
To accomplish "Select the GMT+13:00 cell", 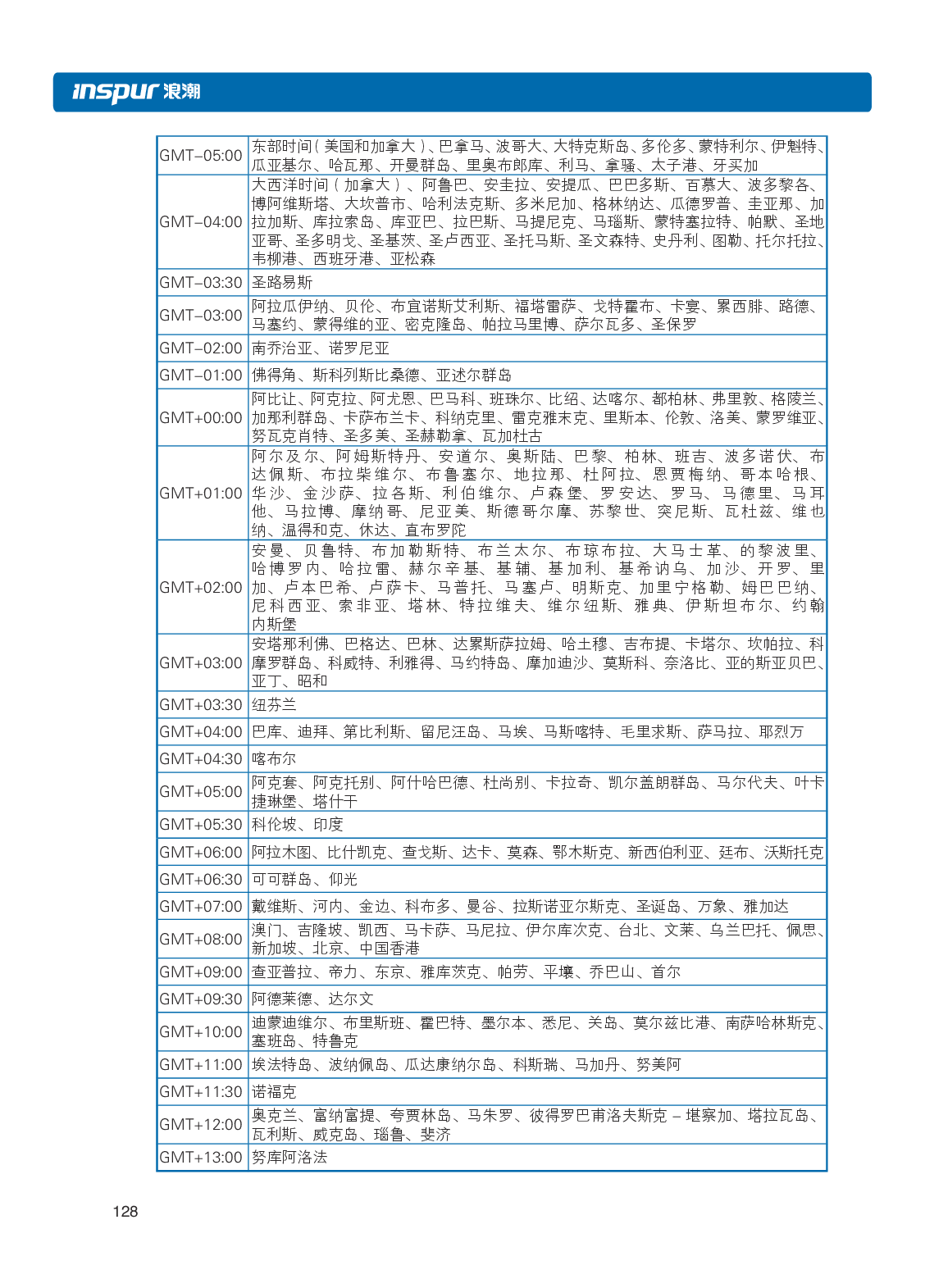I will 202,1158.
